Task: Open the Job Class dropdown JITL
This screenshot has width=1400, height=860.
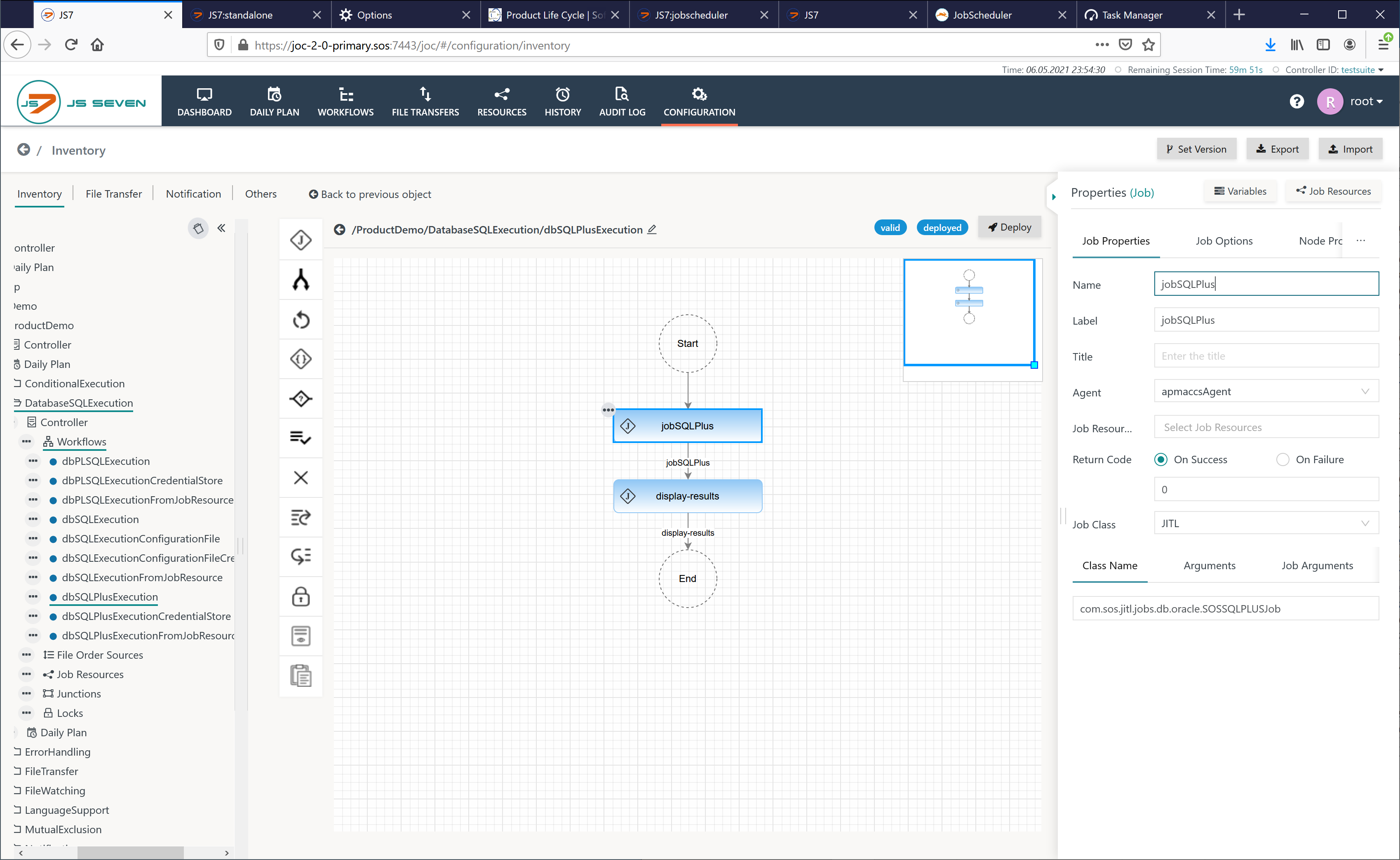Action: coord(1266,523)
